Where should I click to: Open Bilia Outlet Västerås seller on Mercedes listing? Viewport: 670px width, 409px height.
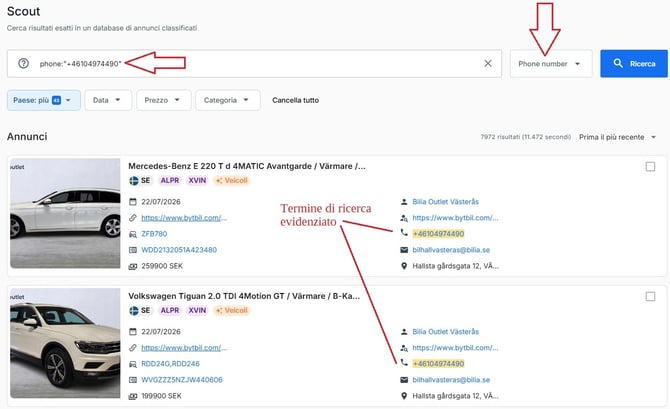(446, 202)
